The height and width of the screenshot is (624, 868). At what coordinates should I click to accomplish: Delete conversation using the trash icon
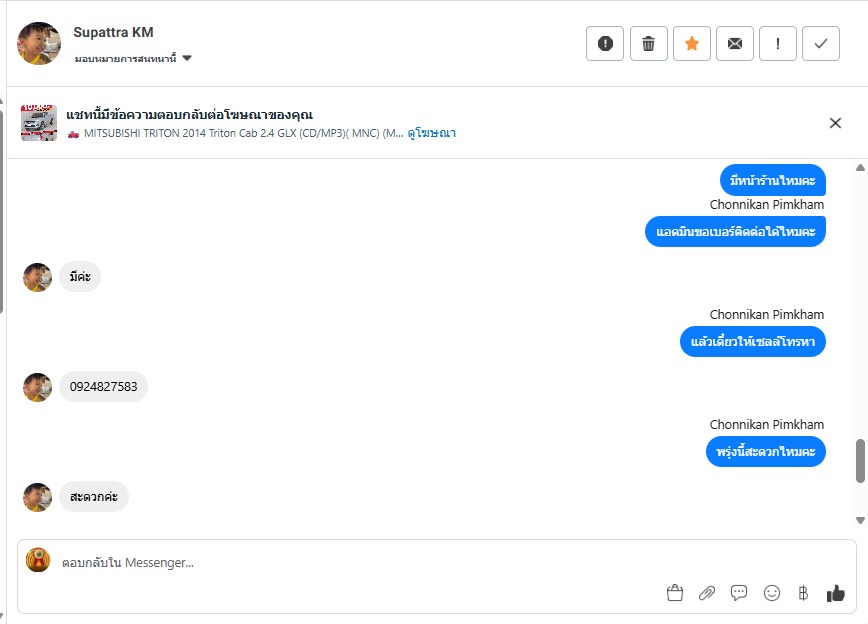click(648, 44)
